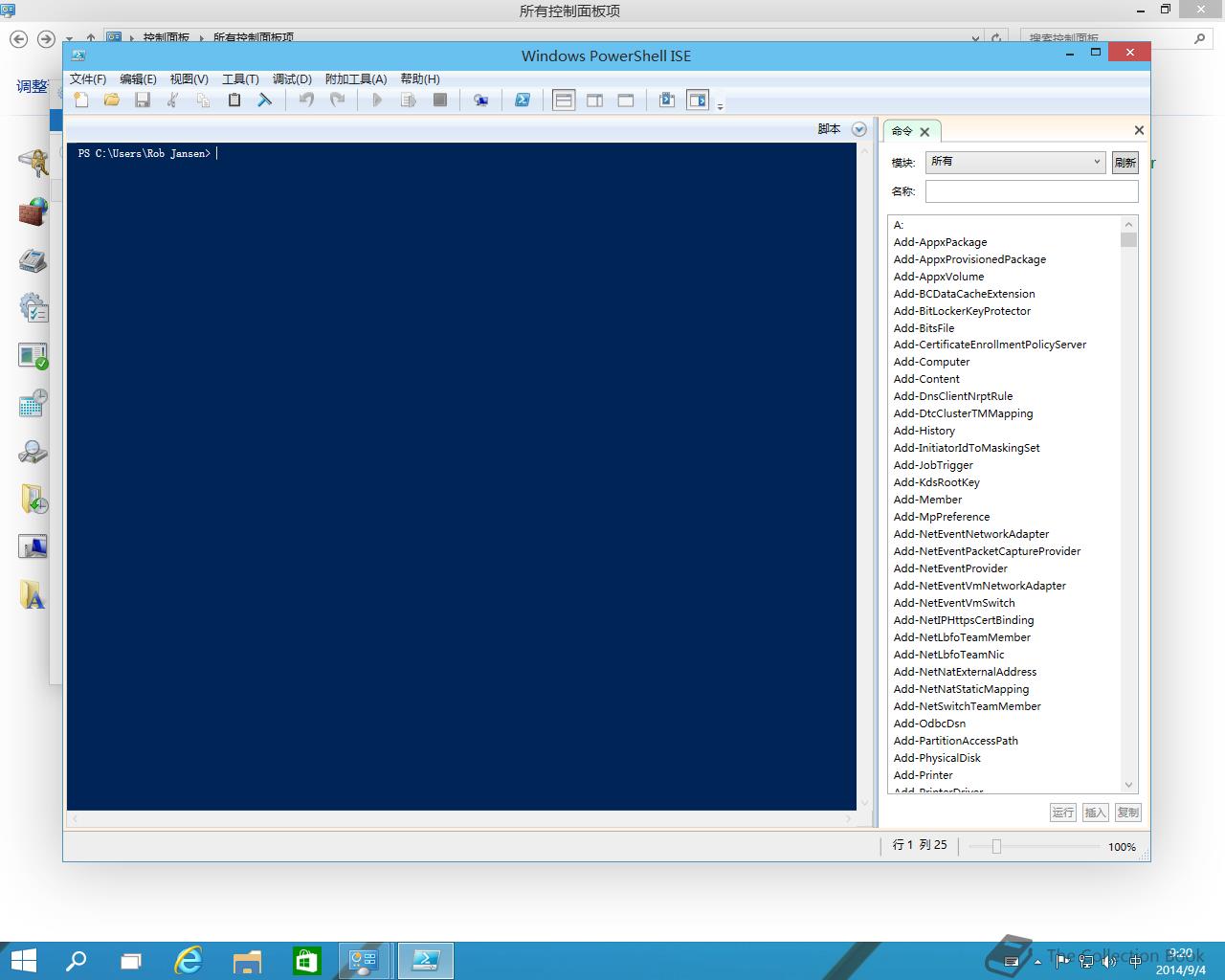The image size is (1225, 980).
Task: Open the 帮助(H) menu
Action: (x=420, y=79)
